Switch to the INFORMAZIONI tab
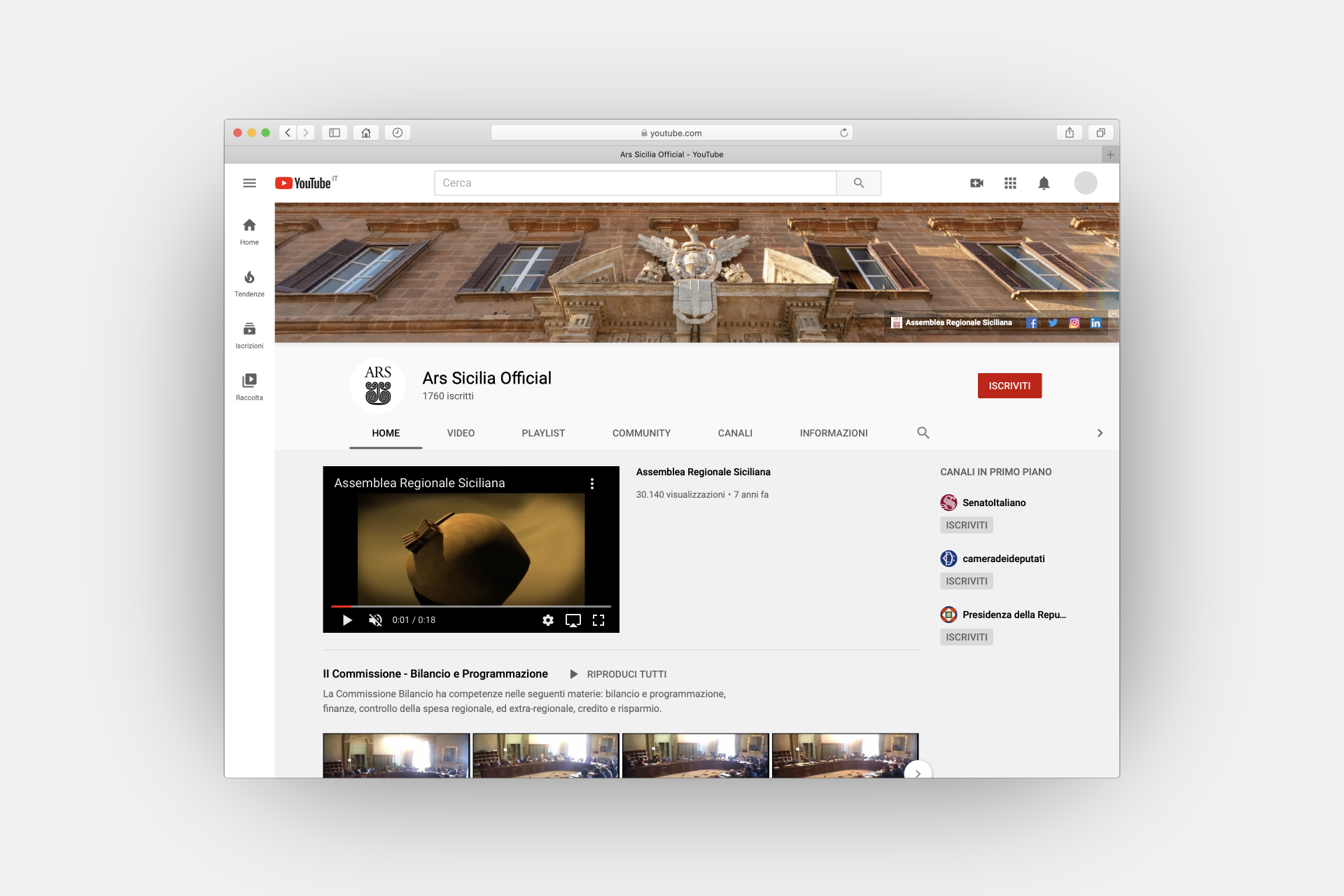Image resolution: width=1344 pixels, height=896 pixels. [834, 433]
